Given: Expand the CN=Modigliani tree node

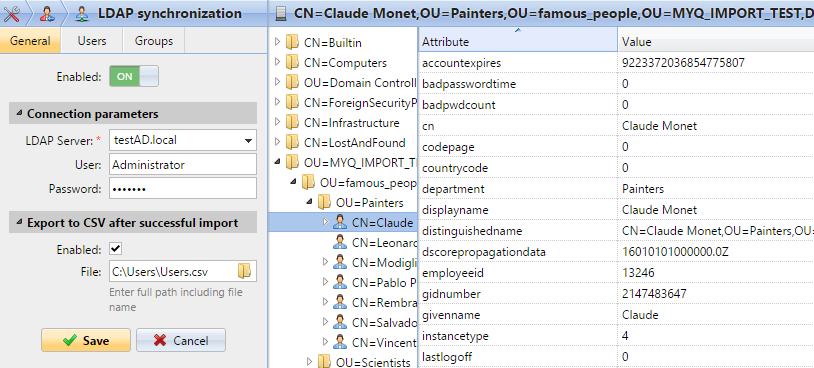Looking at the screenshot, I should (325, 261).
